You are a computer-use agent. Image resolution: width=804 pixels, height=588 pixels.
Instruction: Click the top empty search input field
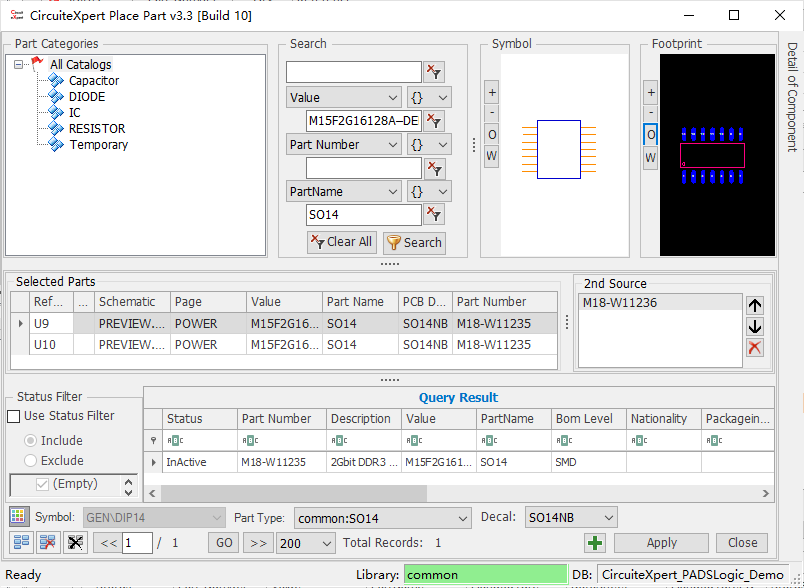(354, 72)
